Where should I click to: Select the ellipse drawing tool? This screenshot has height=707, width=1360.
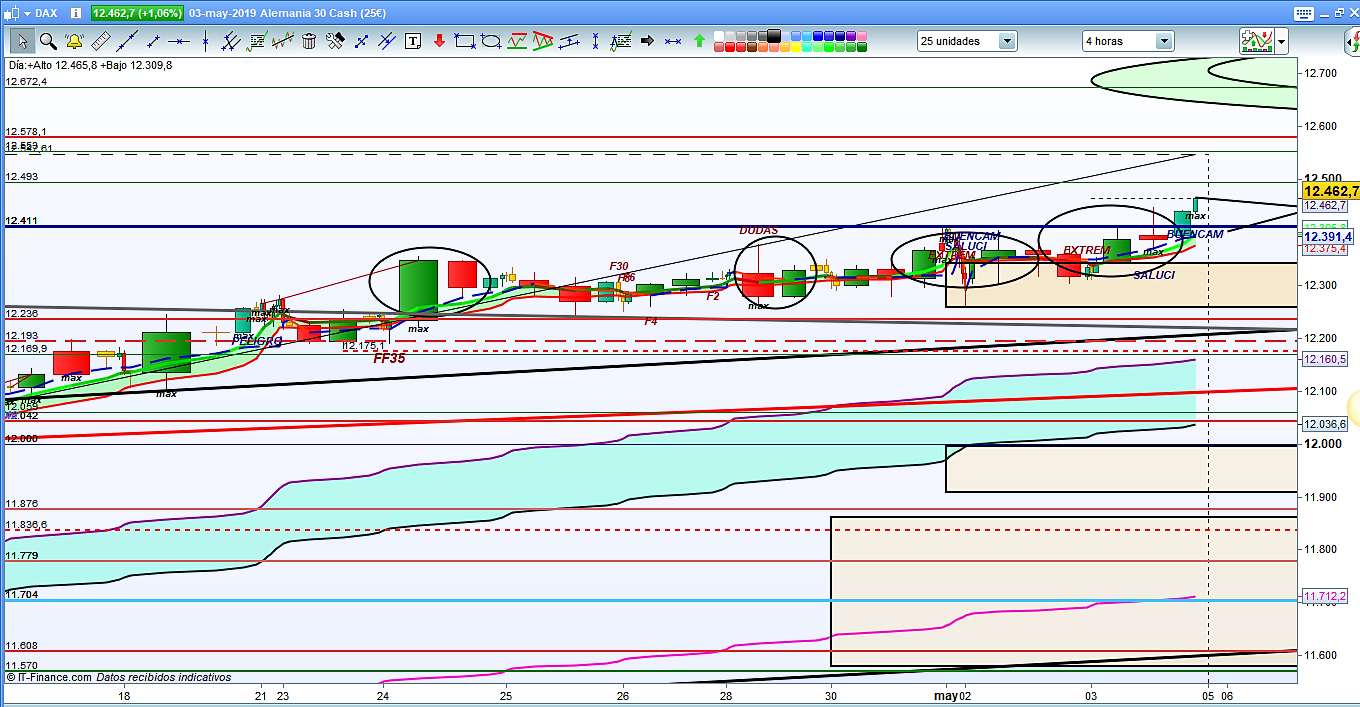coord(491,41)
